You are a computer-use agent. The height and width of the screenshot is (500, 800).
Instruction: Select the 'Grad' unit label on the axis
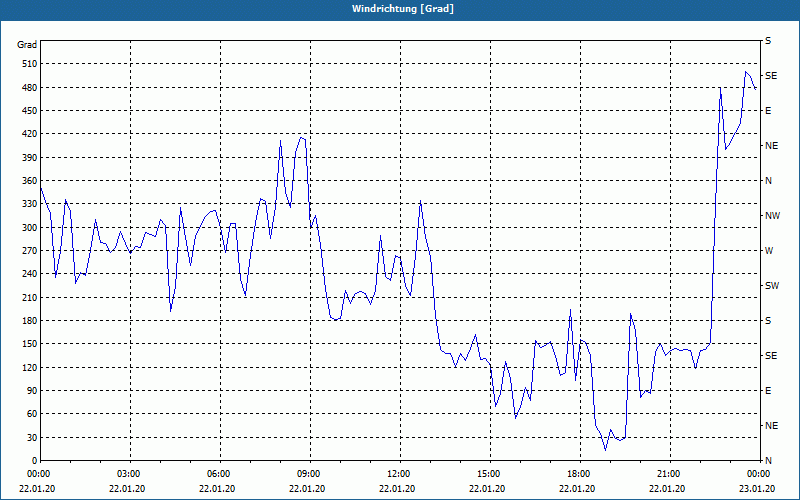pyautogui.click(x=27, y=45)
